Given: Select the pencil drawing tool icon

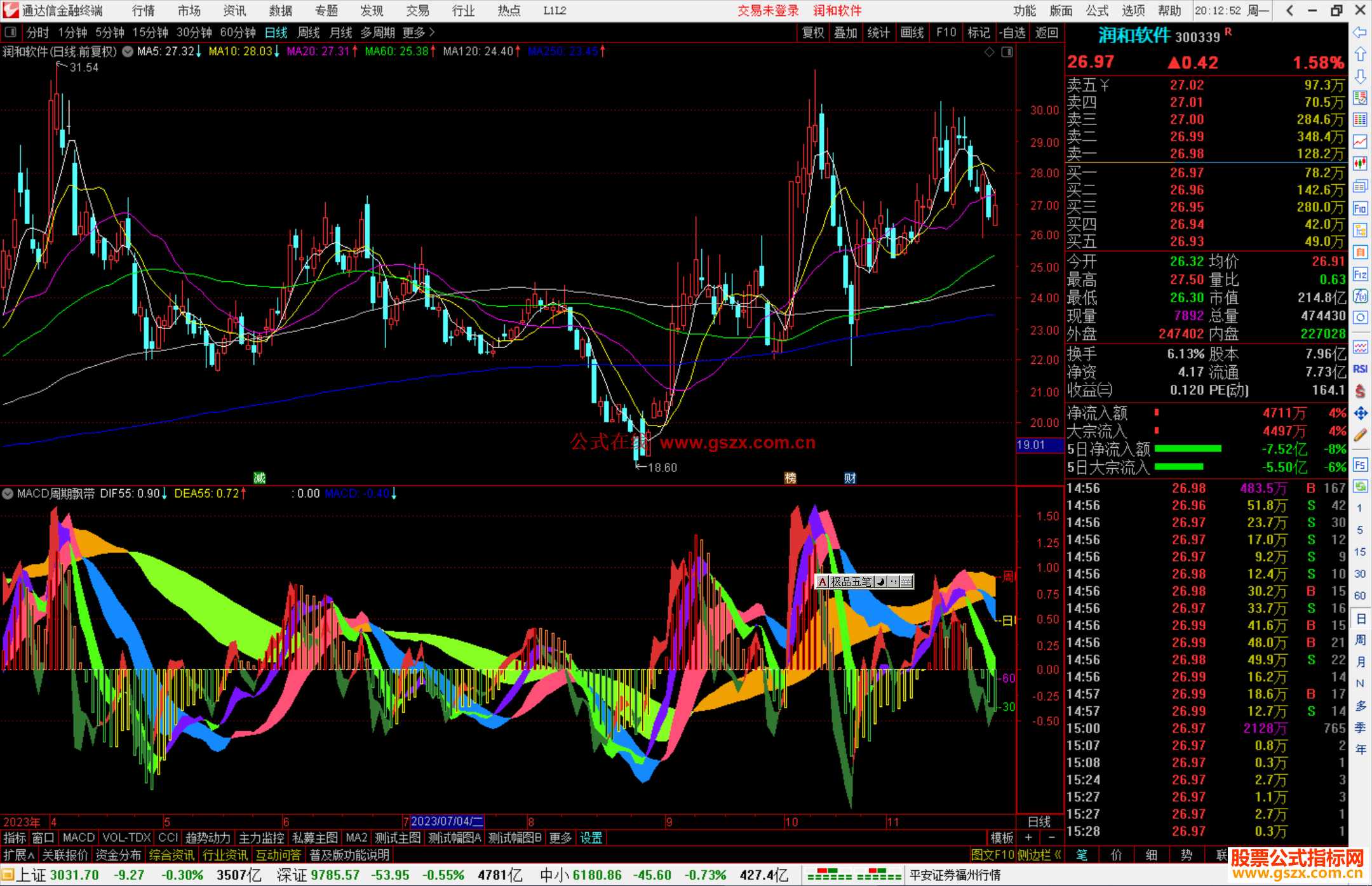Looking at the screenshot, I should 1360,436.
